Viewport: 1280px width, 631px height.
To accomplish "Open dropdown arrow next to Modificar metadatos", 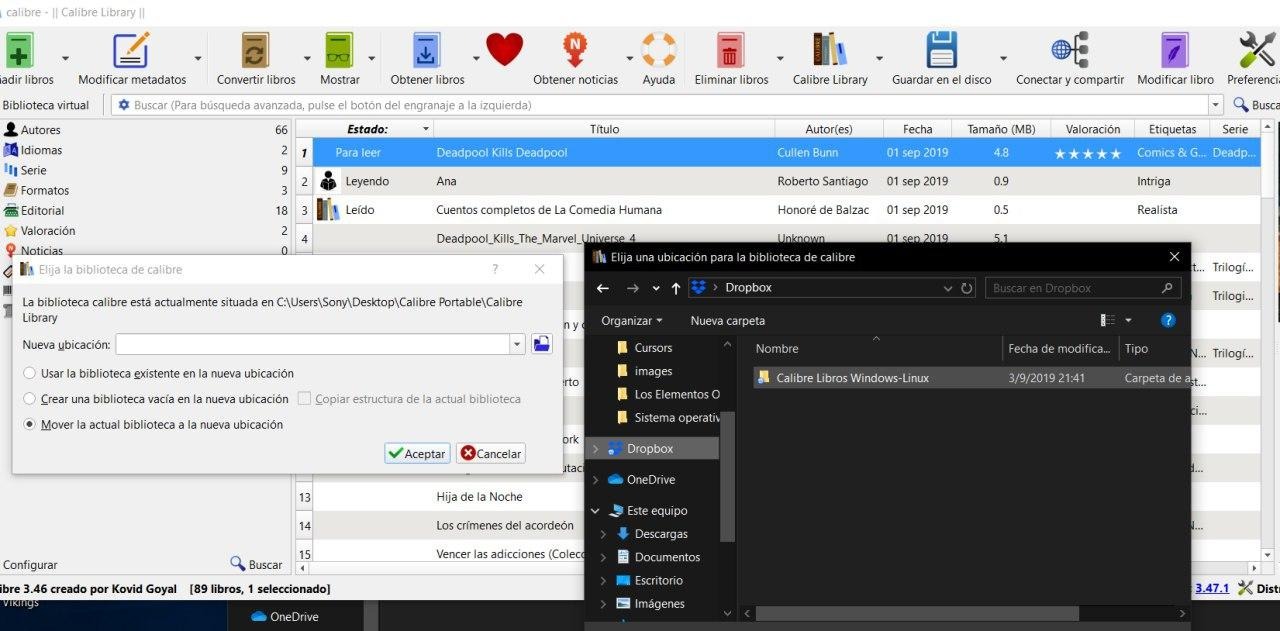I will coord(198,58).
